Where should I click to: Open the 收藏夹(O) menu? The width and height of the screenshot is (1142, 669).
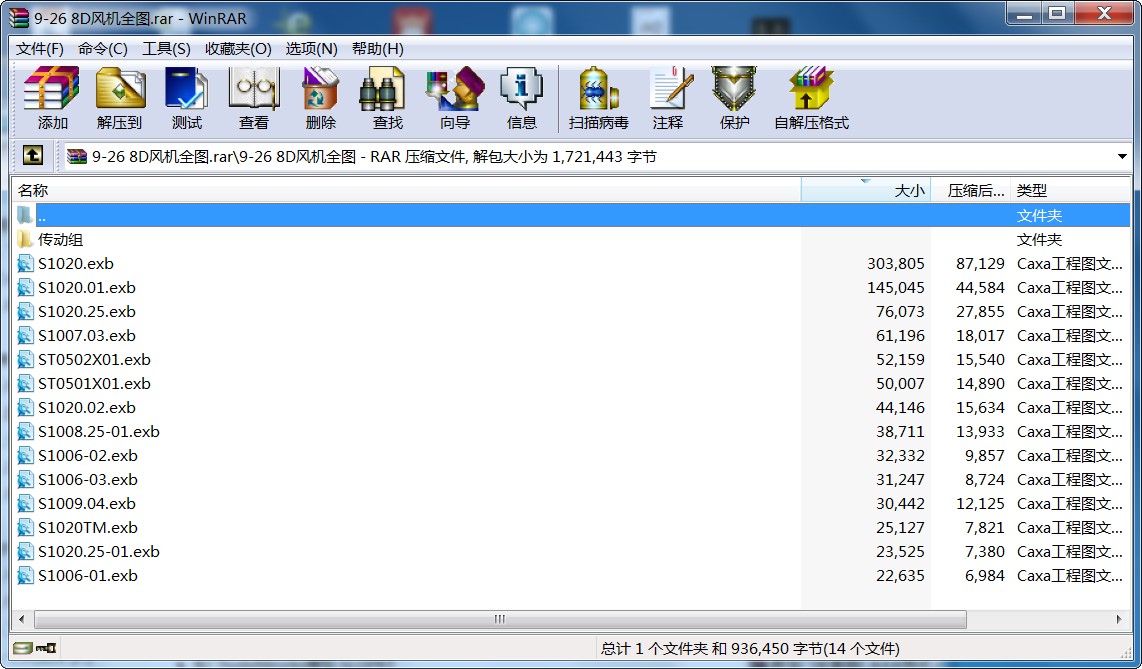point(238,49)
